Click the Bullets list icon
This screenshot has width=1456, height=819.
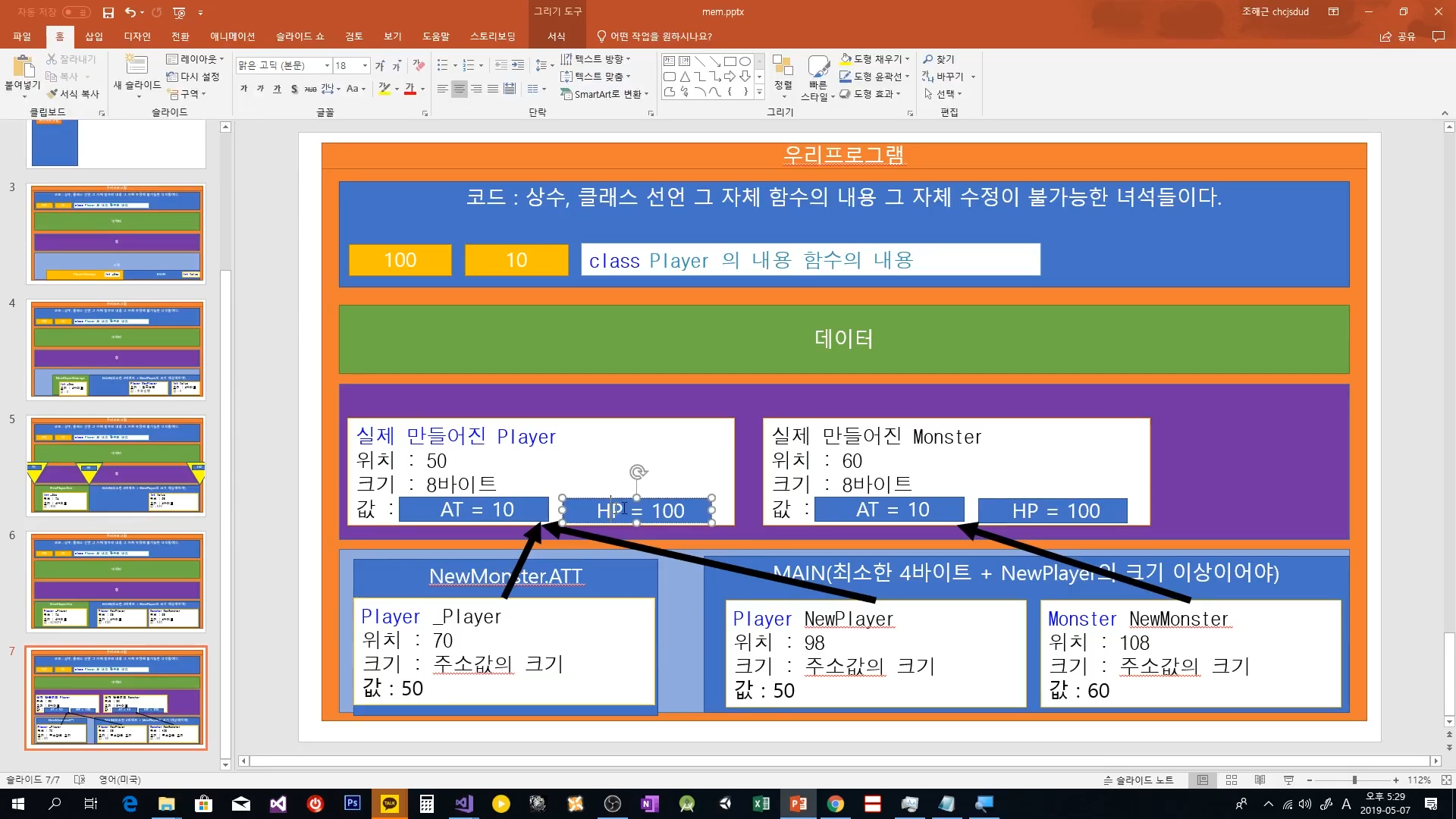click(x=443, y=65)
